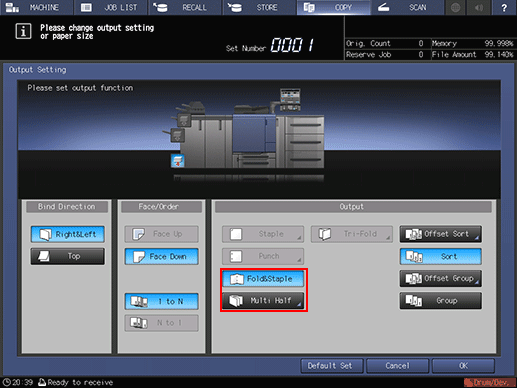Switch to the SCAN tab
517x388 pixels.
408,7
